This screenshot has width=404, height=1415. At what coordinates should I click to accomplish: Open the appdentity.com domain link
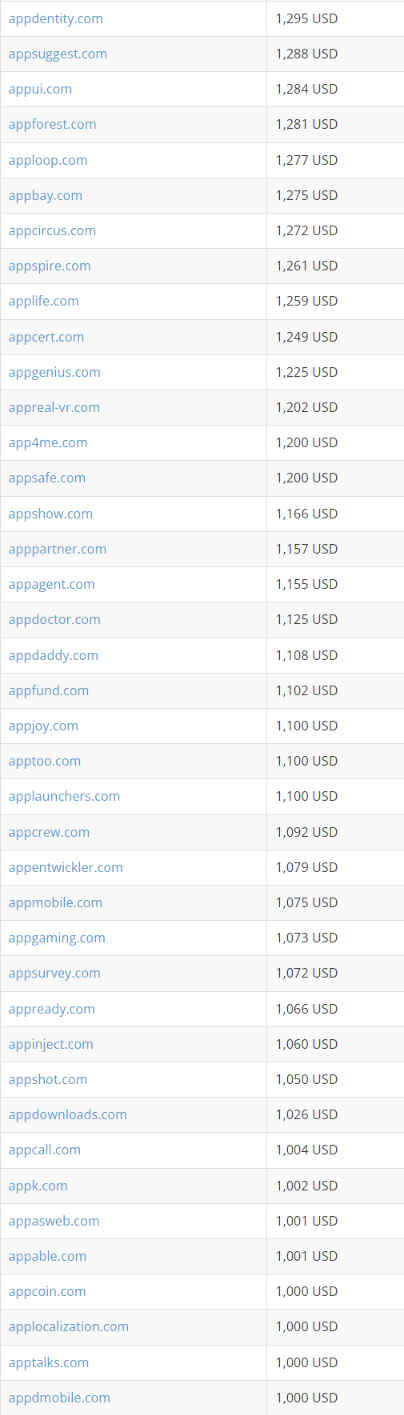55,19
